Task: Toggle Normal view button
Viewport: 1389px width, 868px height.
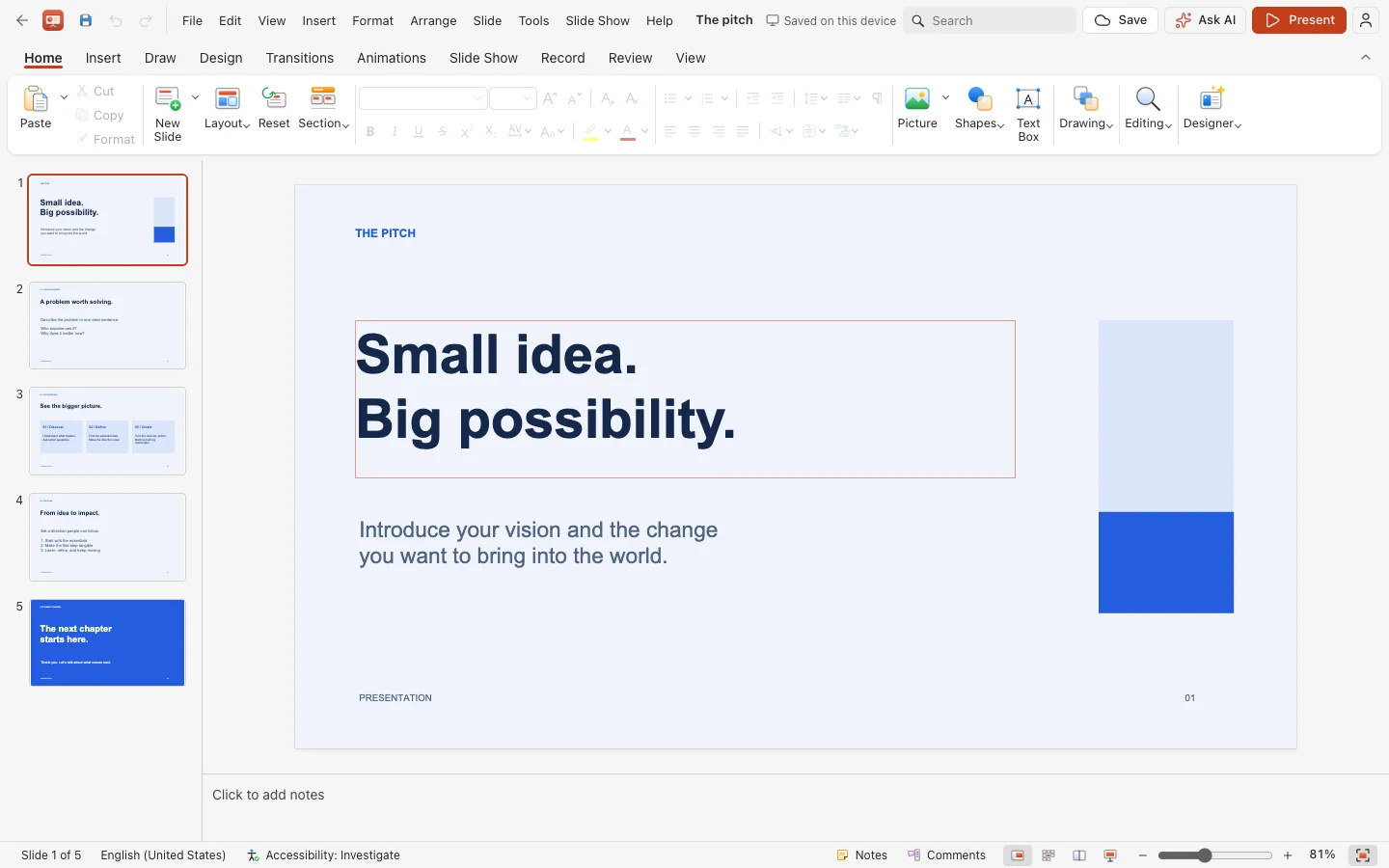Action: (x=1018, y=855)
